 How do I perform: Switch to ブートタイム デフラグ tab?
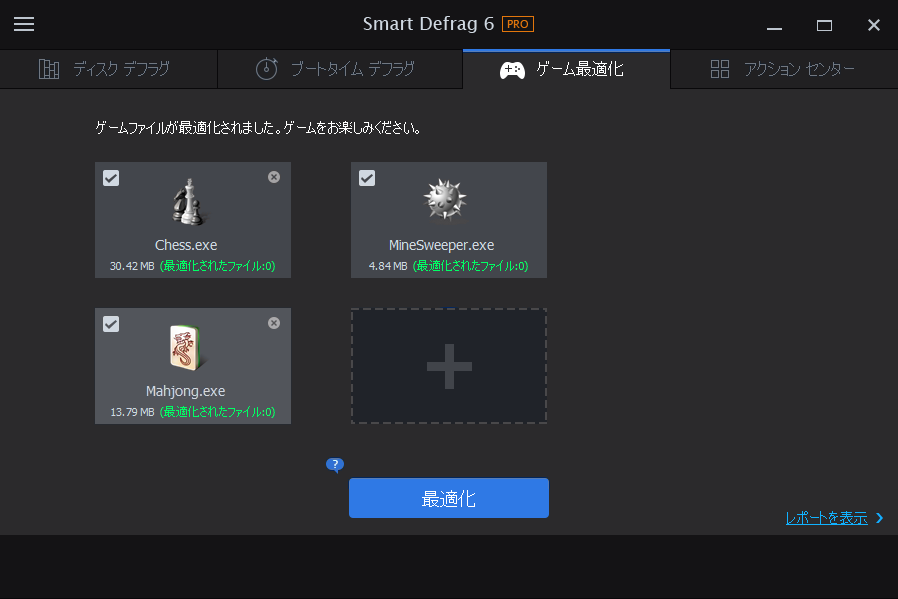point(340,69)
